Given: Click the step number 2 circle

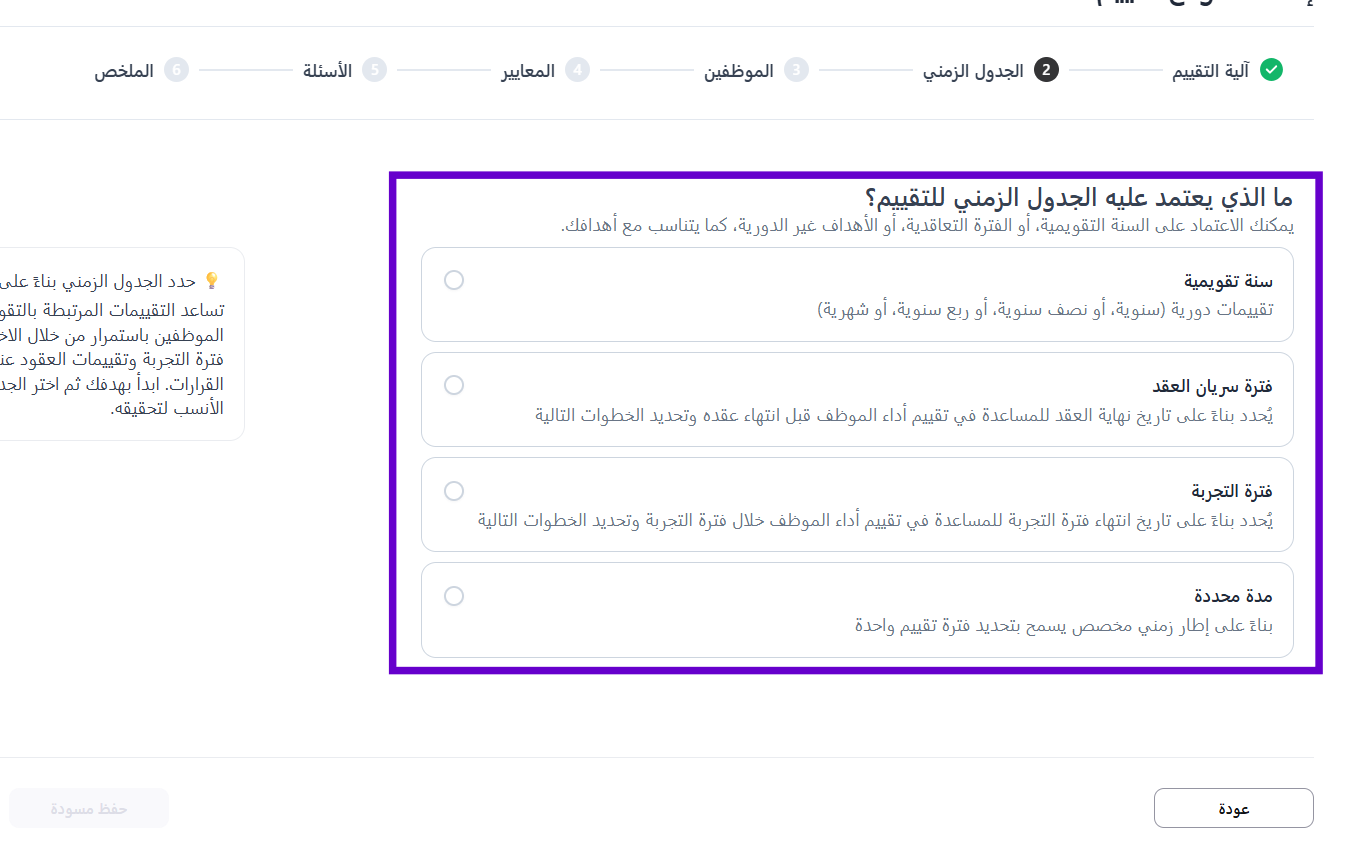Looking at the screenshot, I should tap(1046, 70).
